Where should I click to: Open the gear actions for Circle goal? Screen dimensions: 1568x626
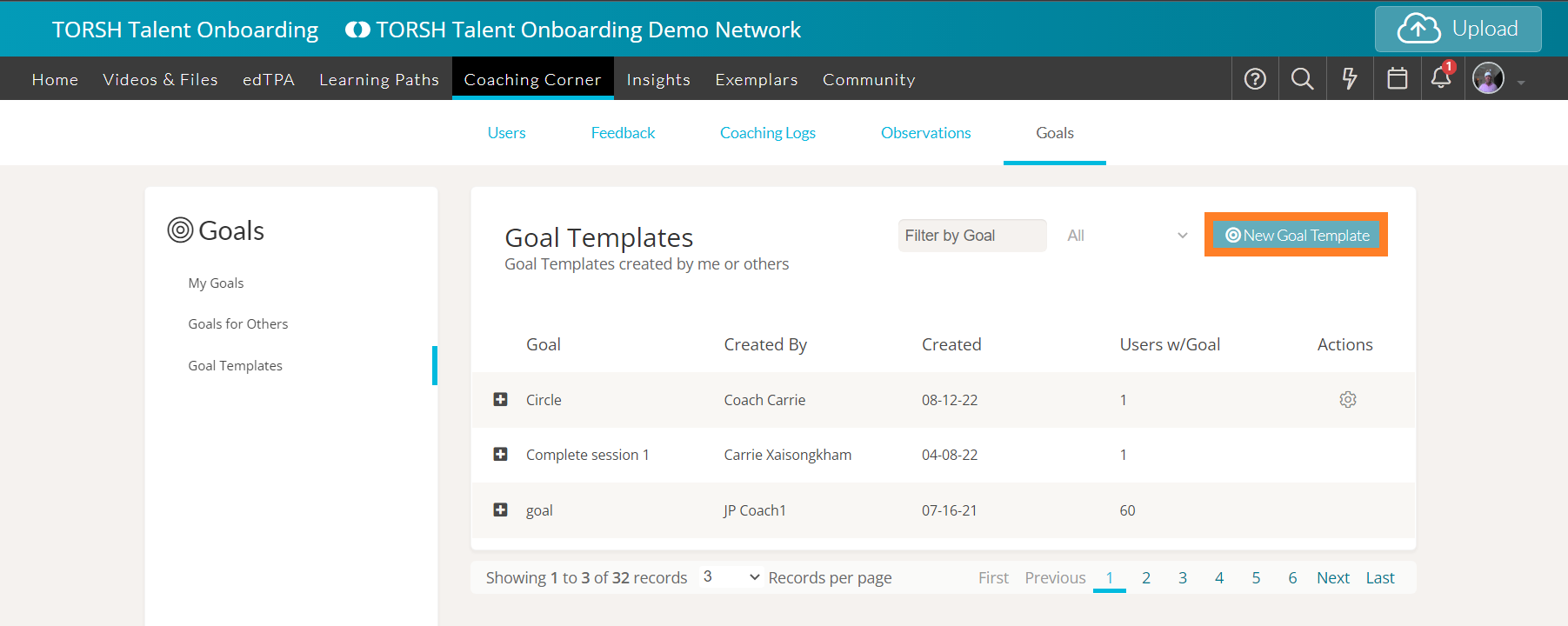pos(1347,400)
